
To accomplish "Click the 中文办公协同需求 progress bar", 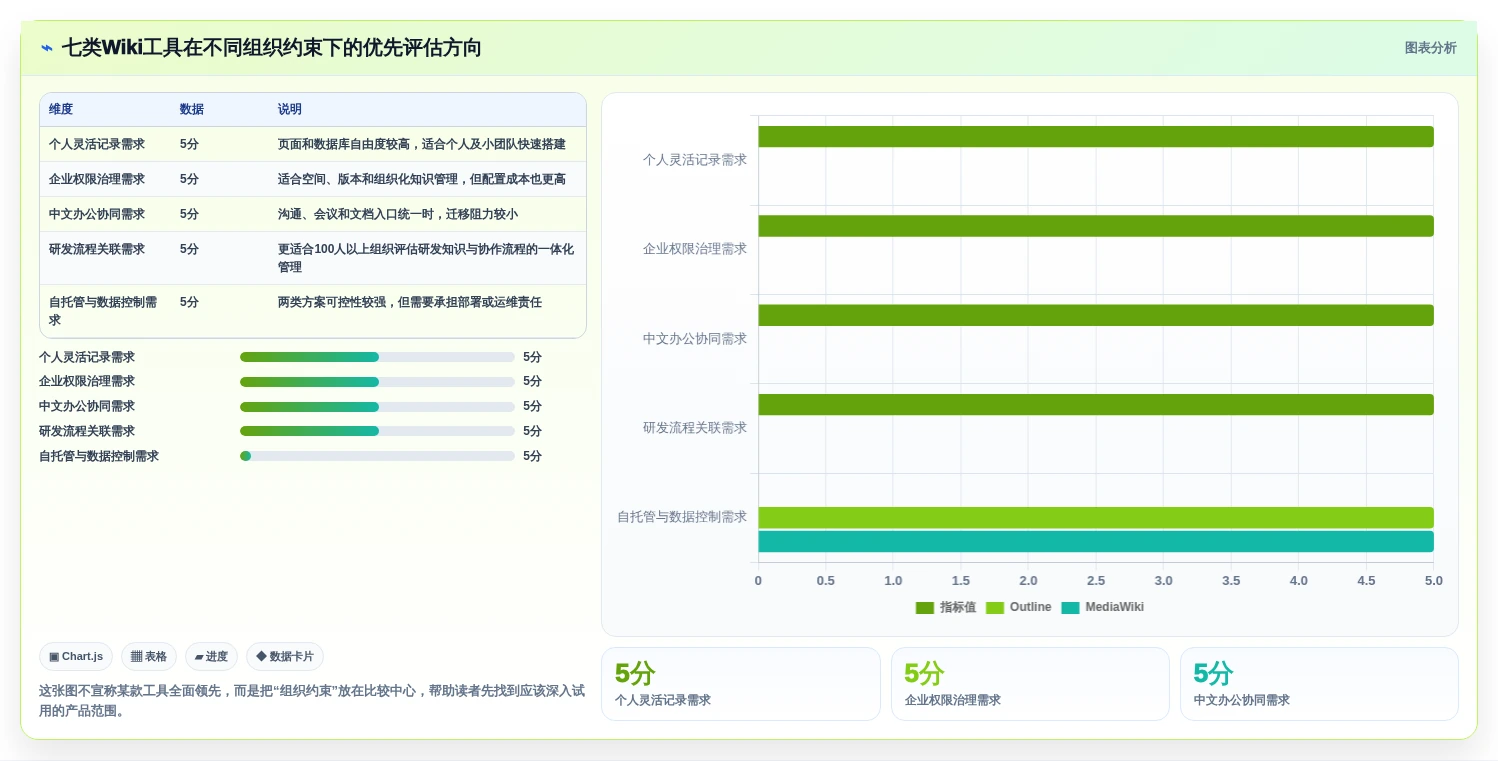I will coord(377,406).
